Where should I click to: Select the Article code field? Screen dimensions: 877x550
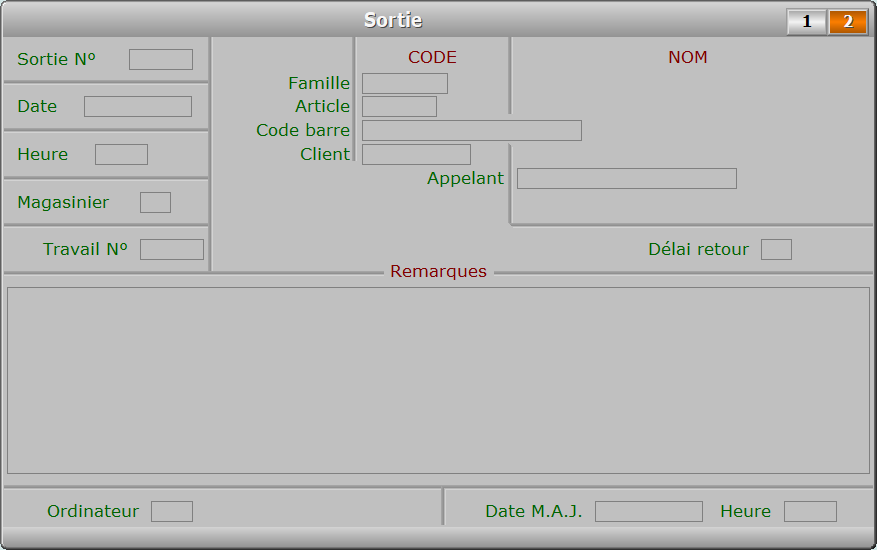click(399, 106)
